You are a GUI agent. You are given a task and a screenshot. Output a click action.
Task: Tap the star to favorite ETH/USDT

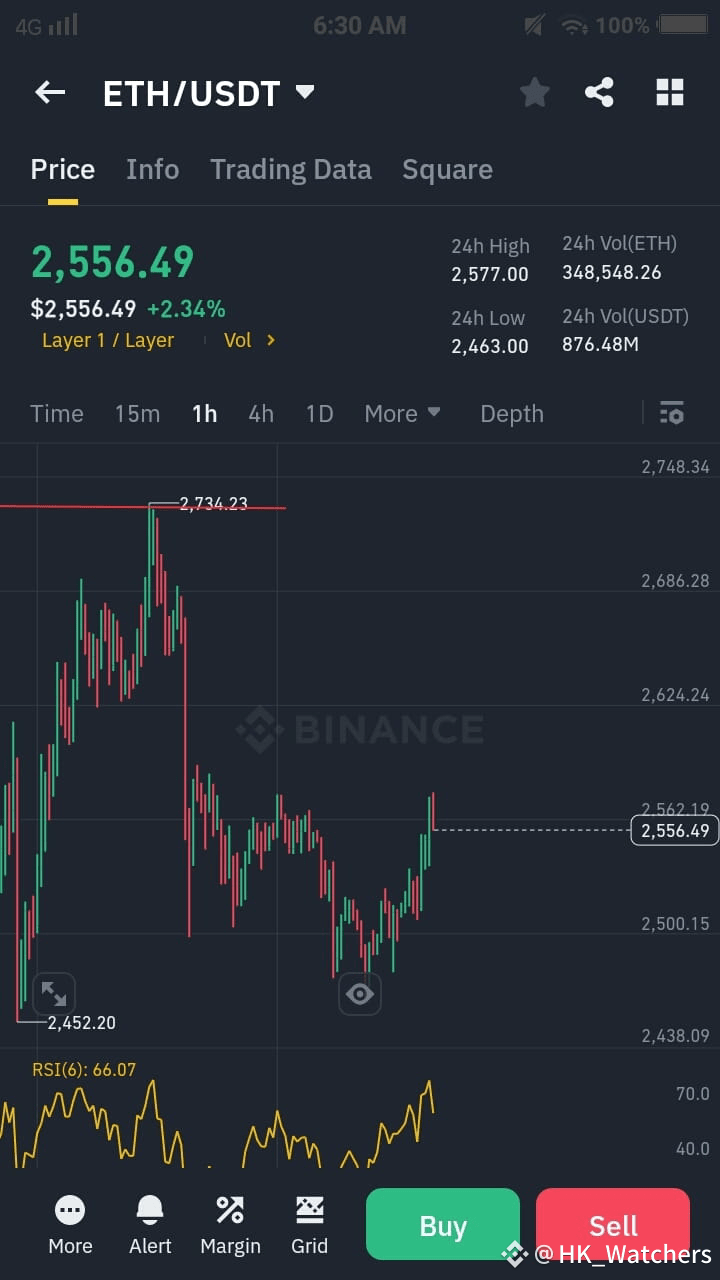pyautogui.click(x=535, y=92)
